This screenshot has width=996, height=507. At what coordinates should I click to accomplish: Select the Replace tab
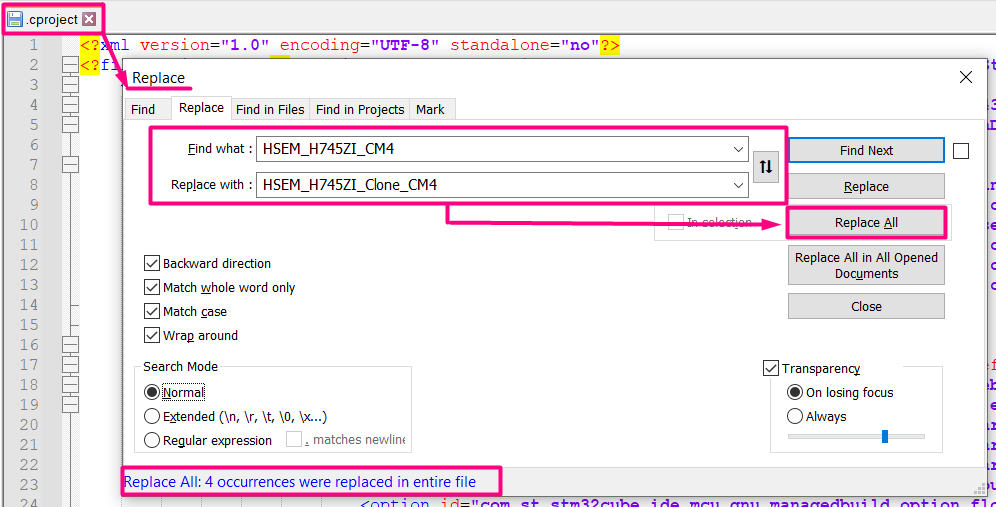(201, 108)
